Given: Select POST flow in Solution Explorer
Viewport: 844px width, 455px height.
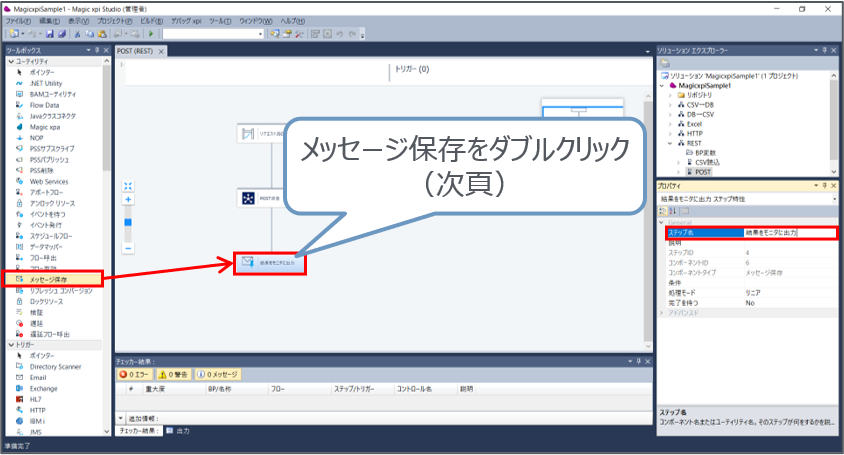Looking at the screenshot, I should 702,171.
